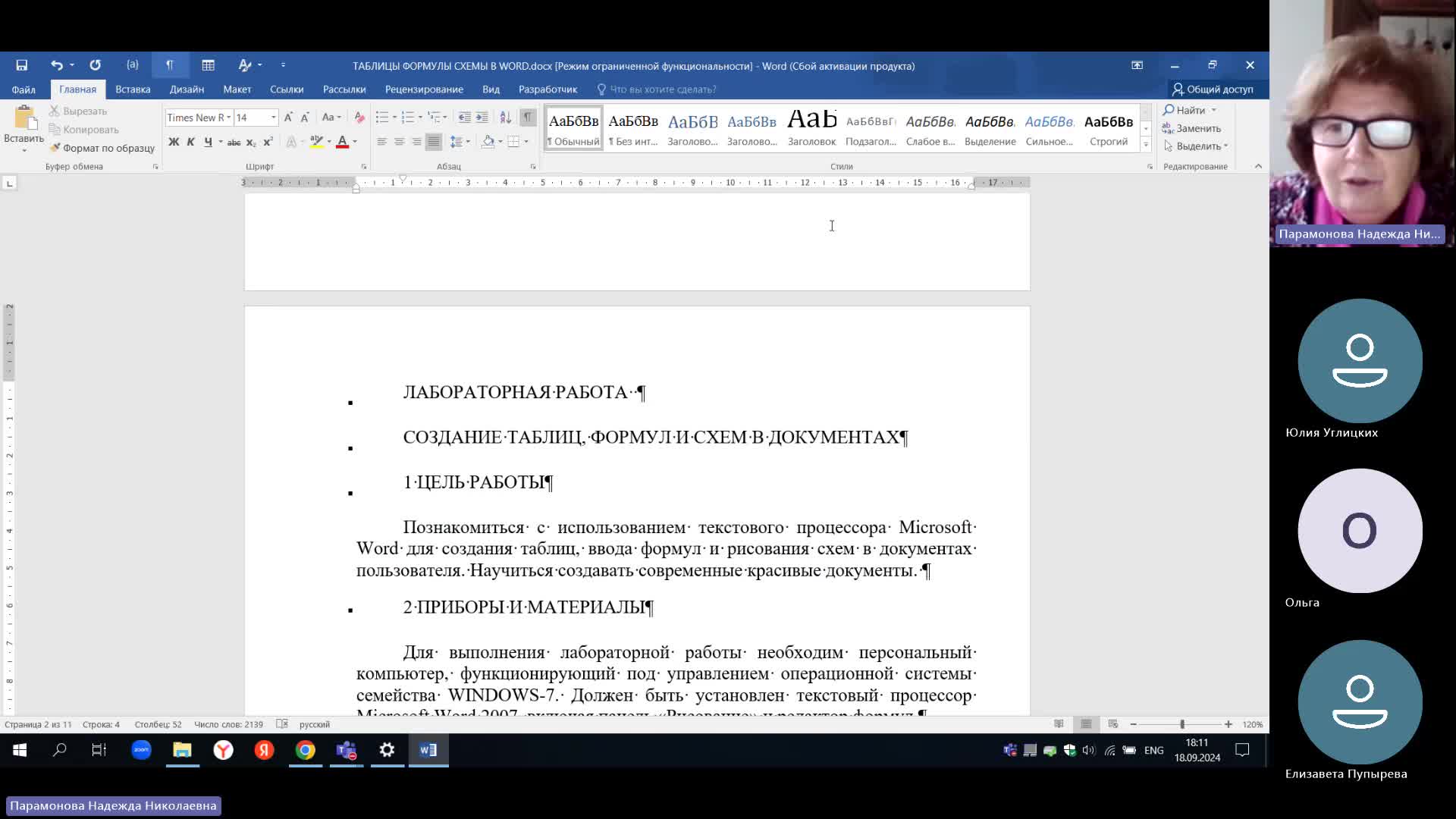This screenshot has height=819, width=1456.
Task: Expand the bullets list dropdown arrow
Action: coord(394,118)
